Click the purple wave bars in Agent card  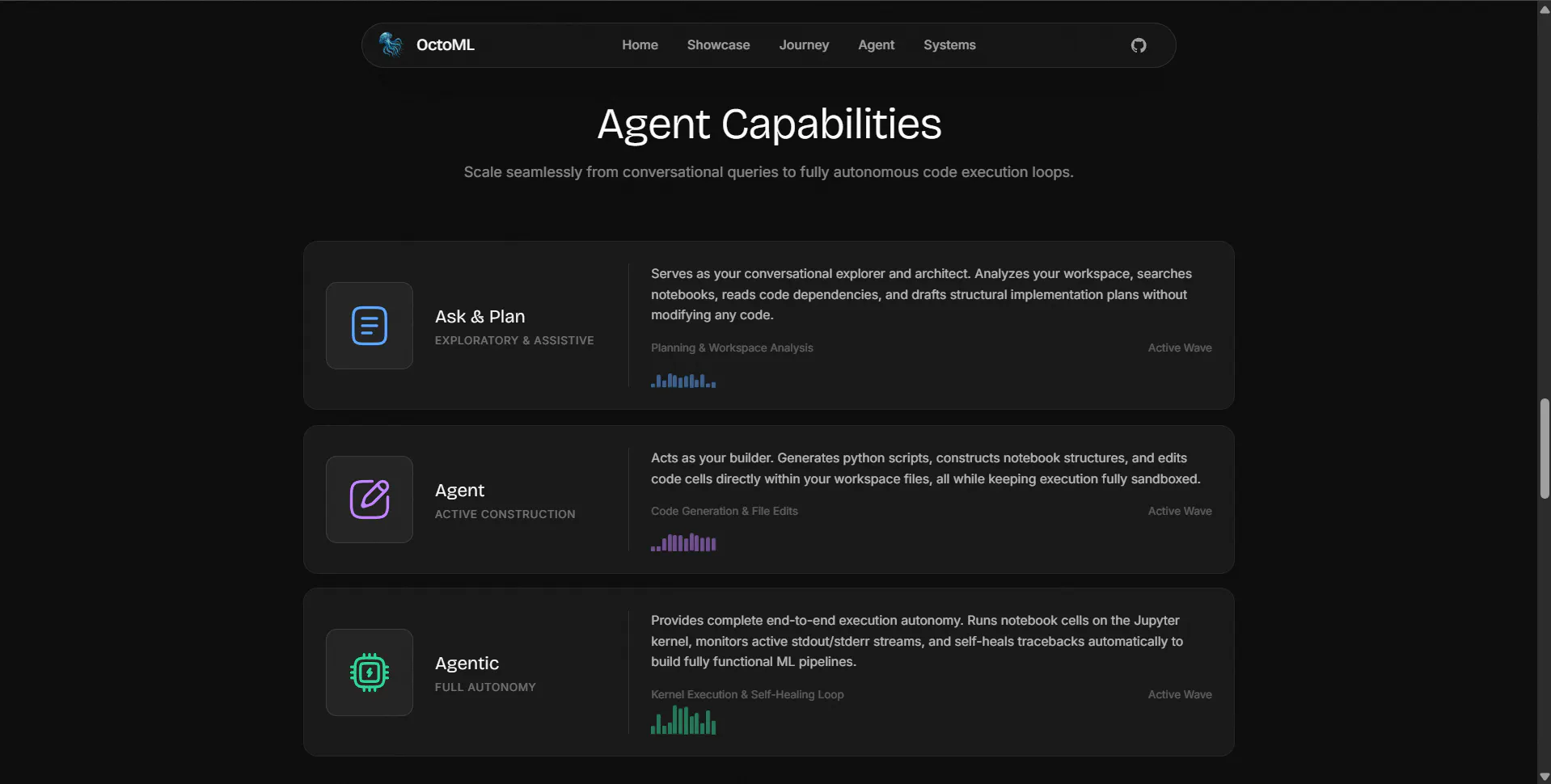[683, 542]
